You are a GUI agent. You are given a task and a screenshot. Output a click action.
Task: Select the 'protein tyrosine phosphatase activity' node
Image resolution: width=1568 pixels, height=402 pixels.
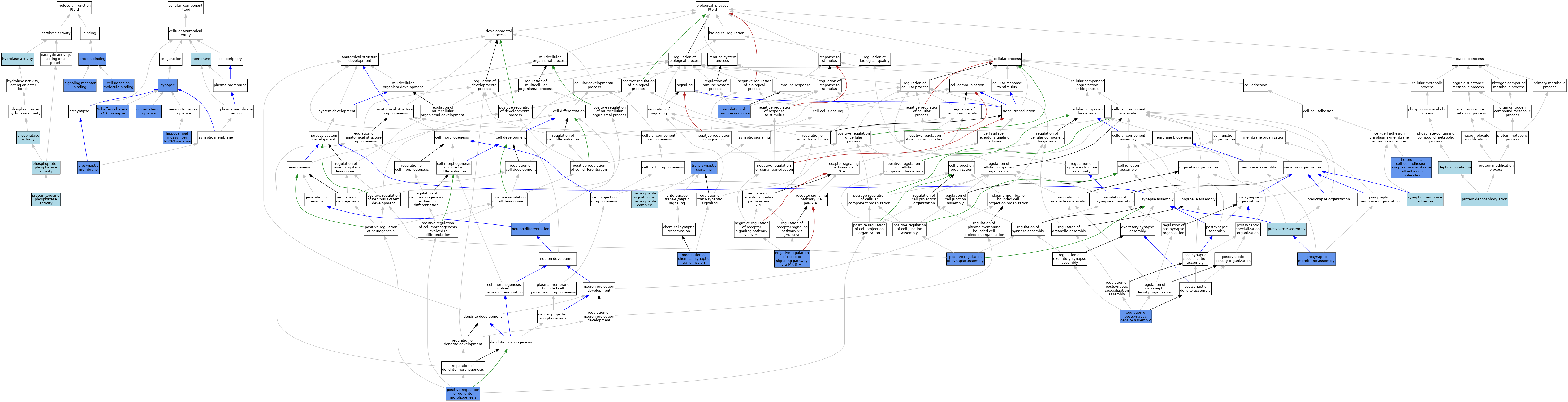tap(46, 199)
